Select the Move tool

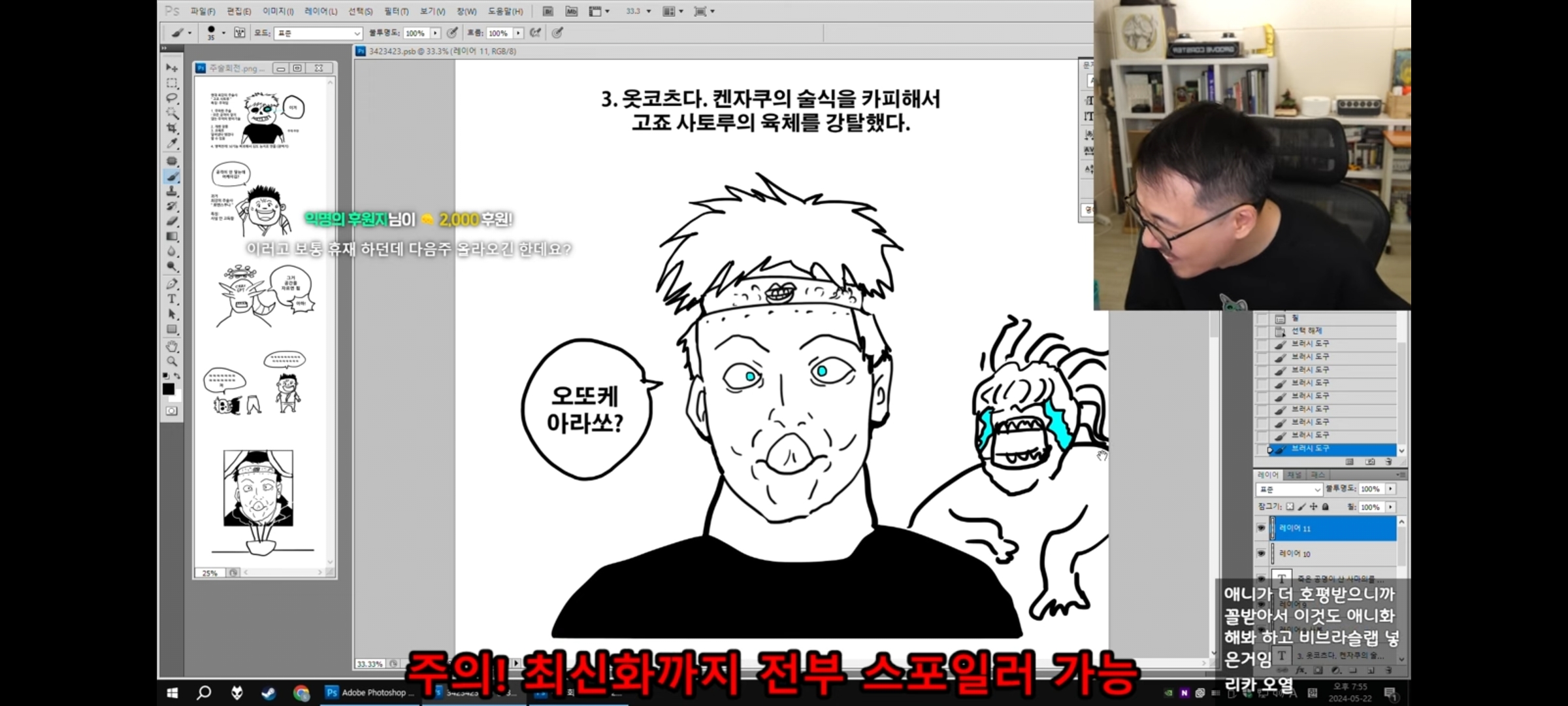coord(172,67)
